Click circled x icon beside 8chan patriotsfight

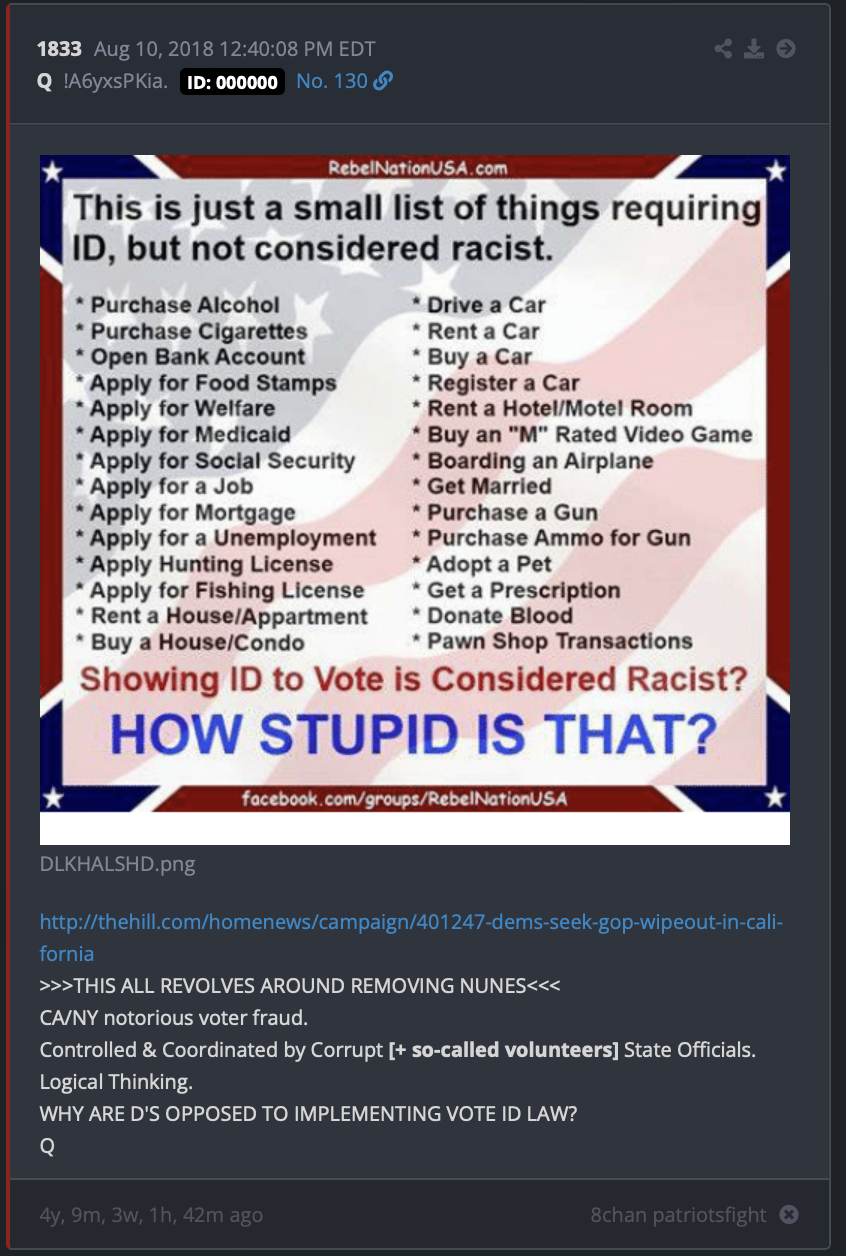pos(789,1215)
